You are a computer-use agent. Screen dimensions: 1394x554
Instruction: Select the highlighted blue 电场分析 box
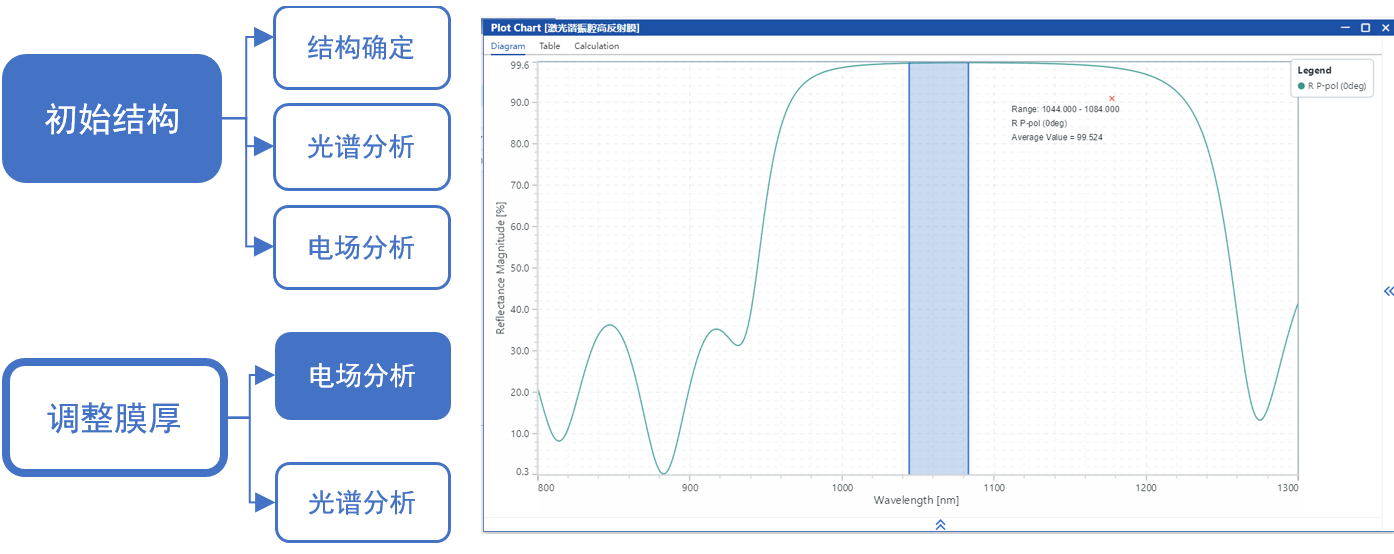pyautogui.click(x=362, y=376)
